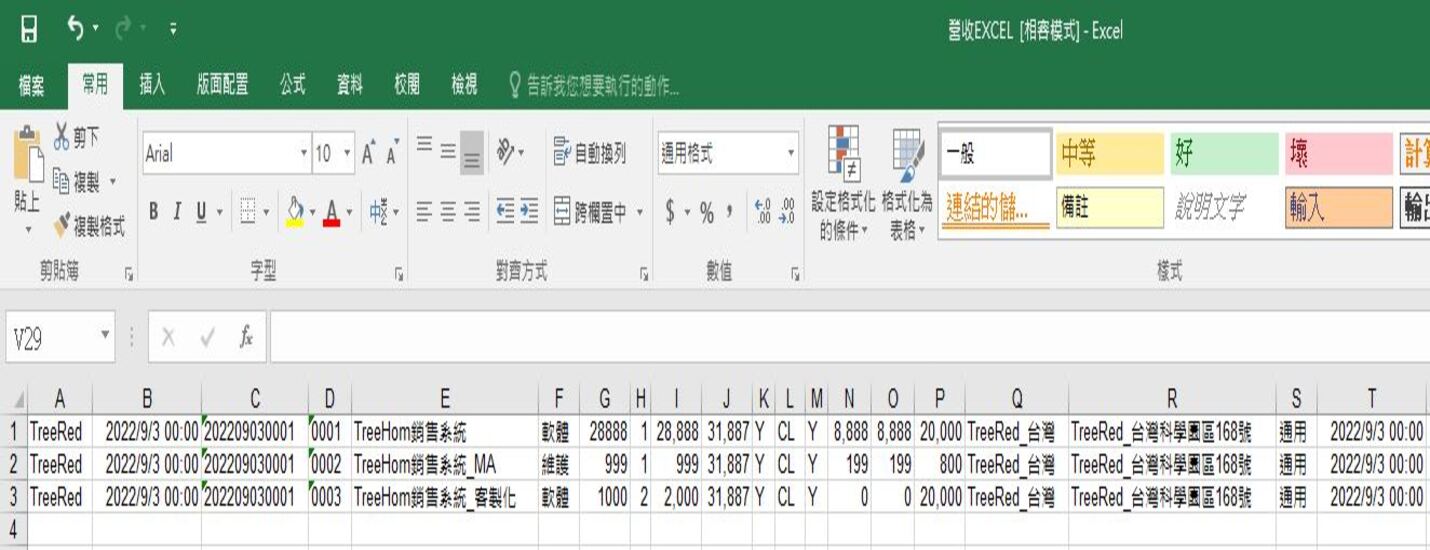
Task: Switch to the 版面配置 (Page Layout) tab
Action: click(222, 85)
